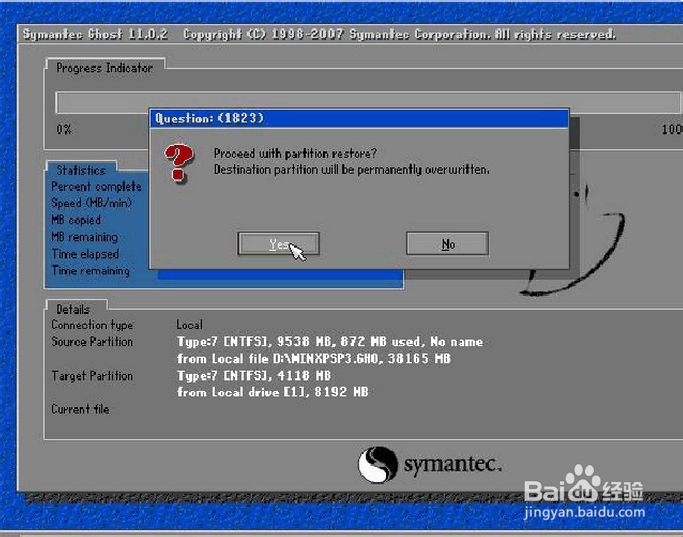Click the symantec wordmark text
This screenshot has height=537, width=683.
point(453,464)
